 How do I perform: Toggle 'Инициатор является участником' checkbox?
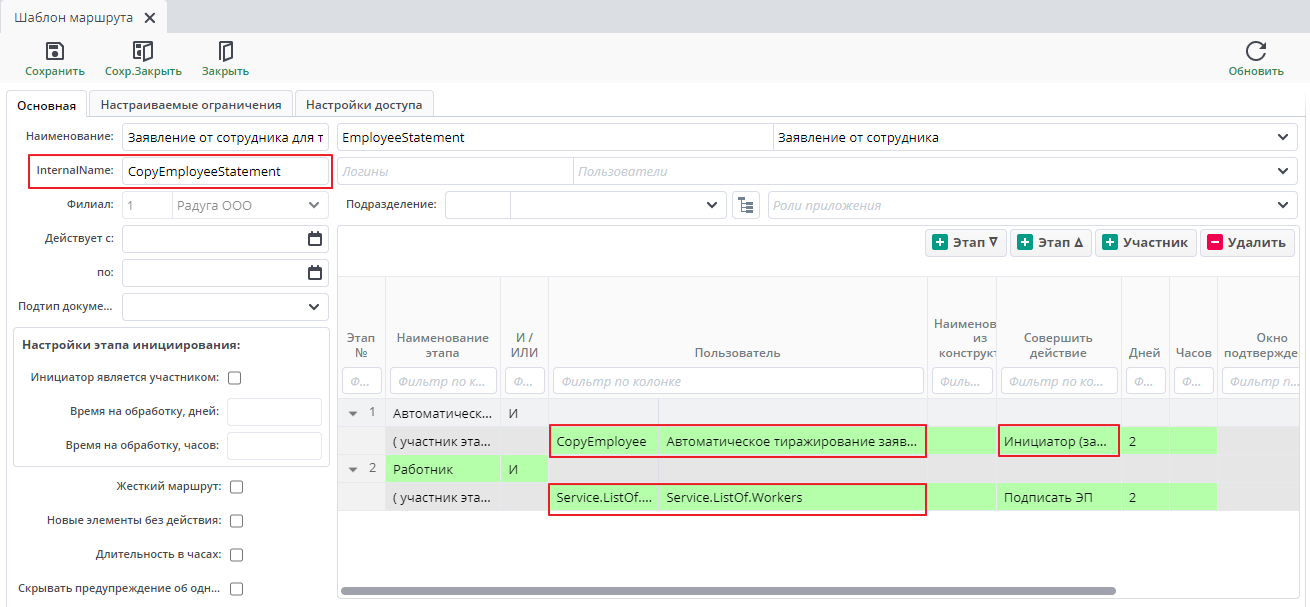pos(235,378)
